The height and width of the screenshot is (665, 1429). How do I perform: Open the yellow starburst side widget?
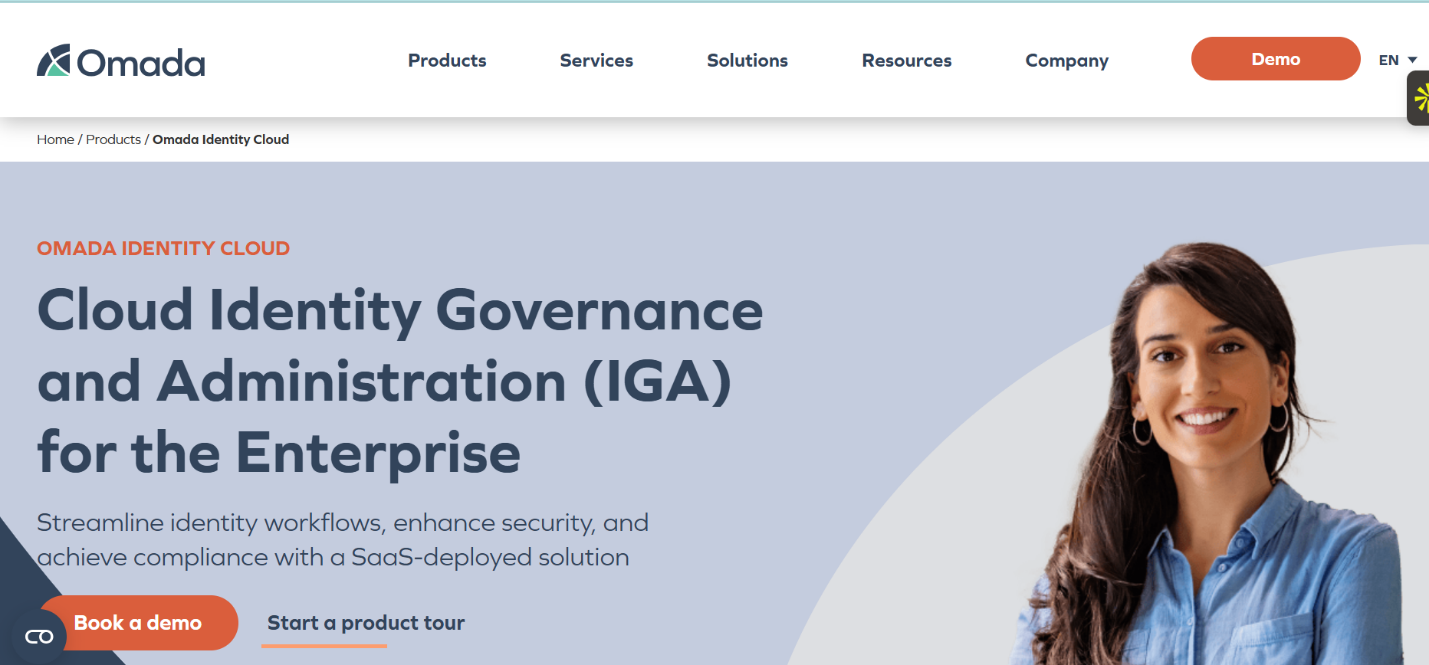(1419, 98)
